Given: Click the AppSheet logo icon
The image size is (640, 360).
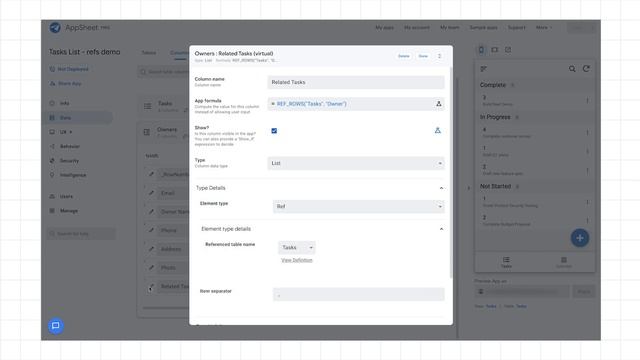Looking at the screenshot, I should [55, 27].
